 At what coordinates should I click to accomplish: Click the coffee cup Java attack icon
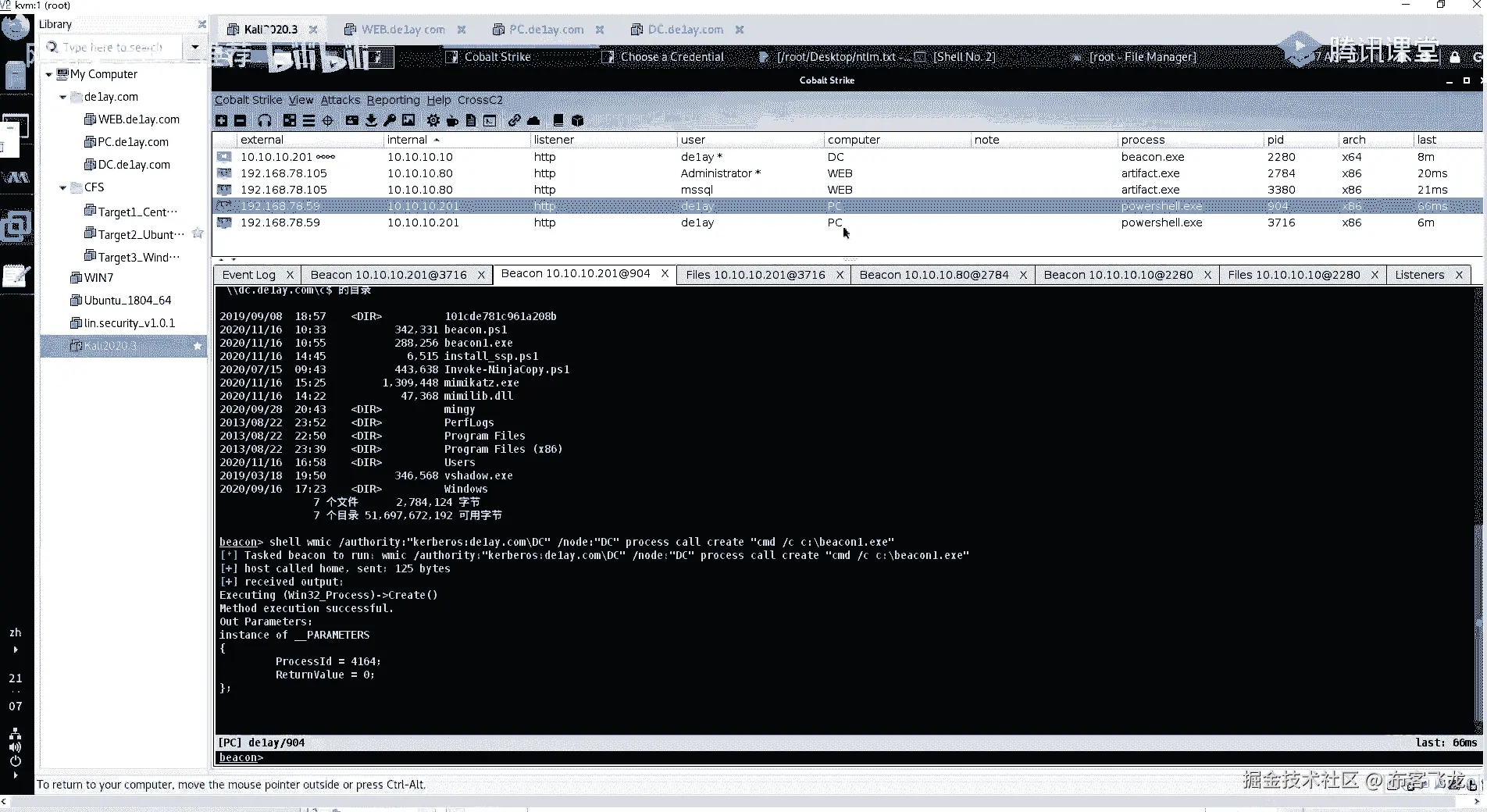click(452, 120)
